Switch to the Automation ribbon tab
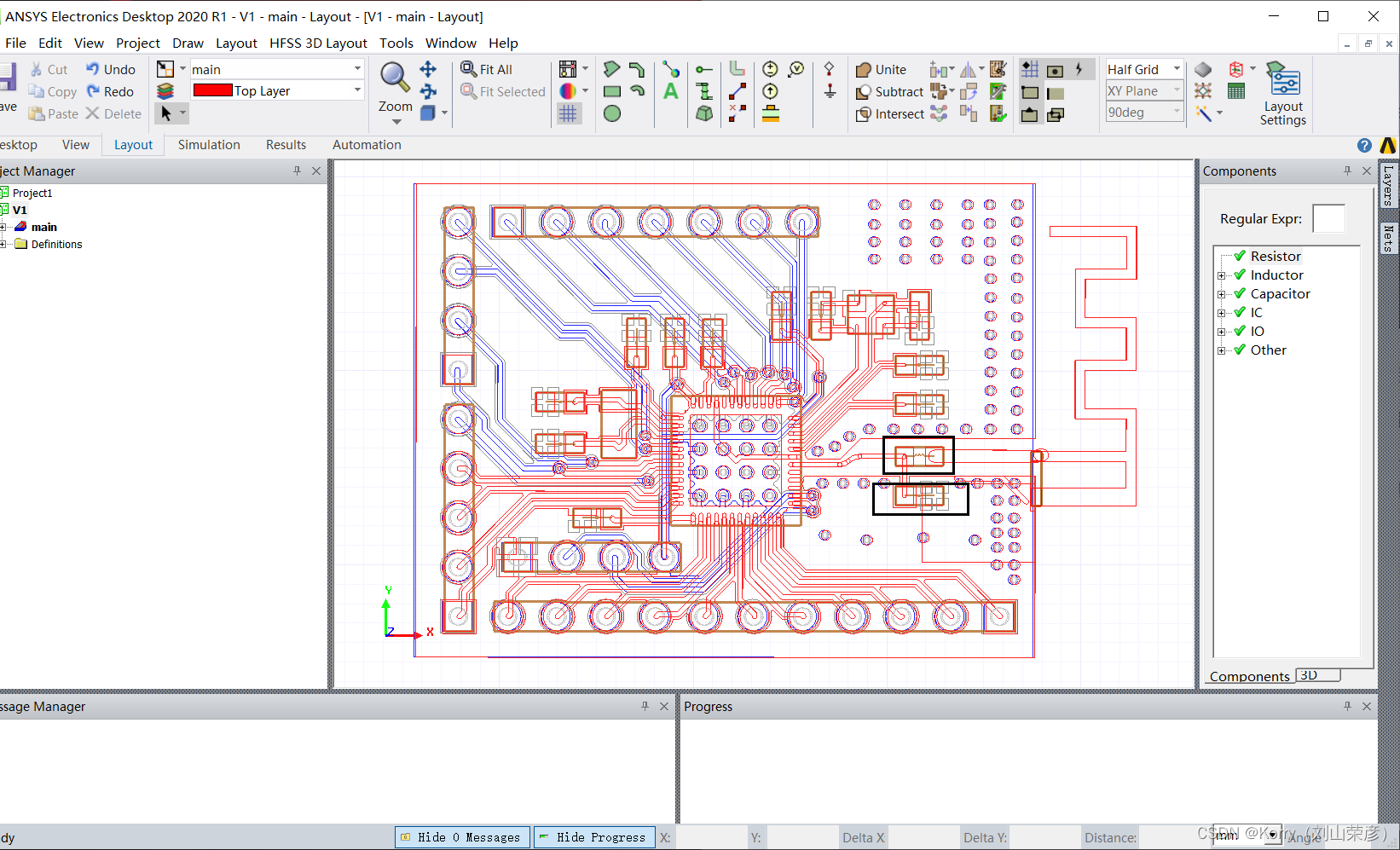 (x=367, y=145)
